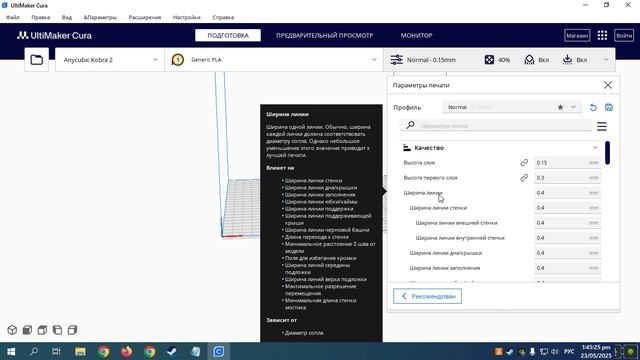640x360 pixels.
Task: Open Steam from the taskbar
Action: click(x=172, y=351)
